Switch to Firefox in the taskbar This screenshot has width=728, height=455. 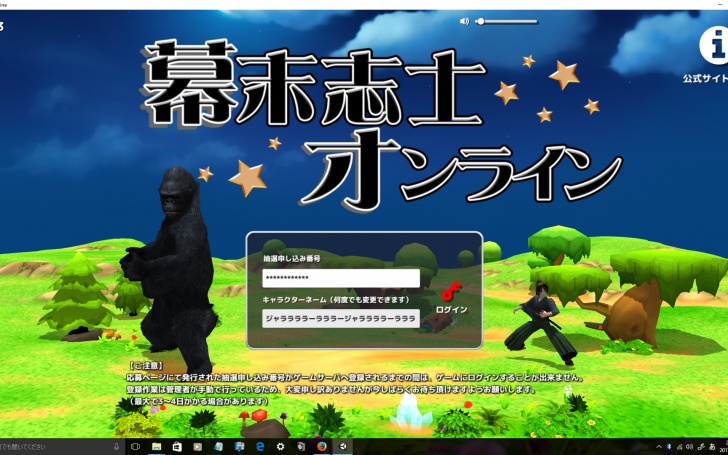click(x=322, y=447)
